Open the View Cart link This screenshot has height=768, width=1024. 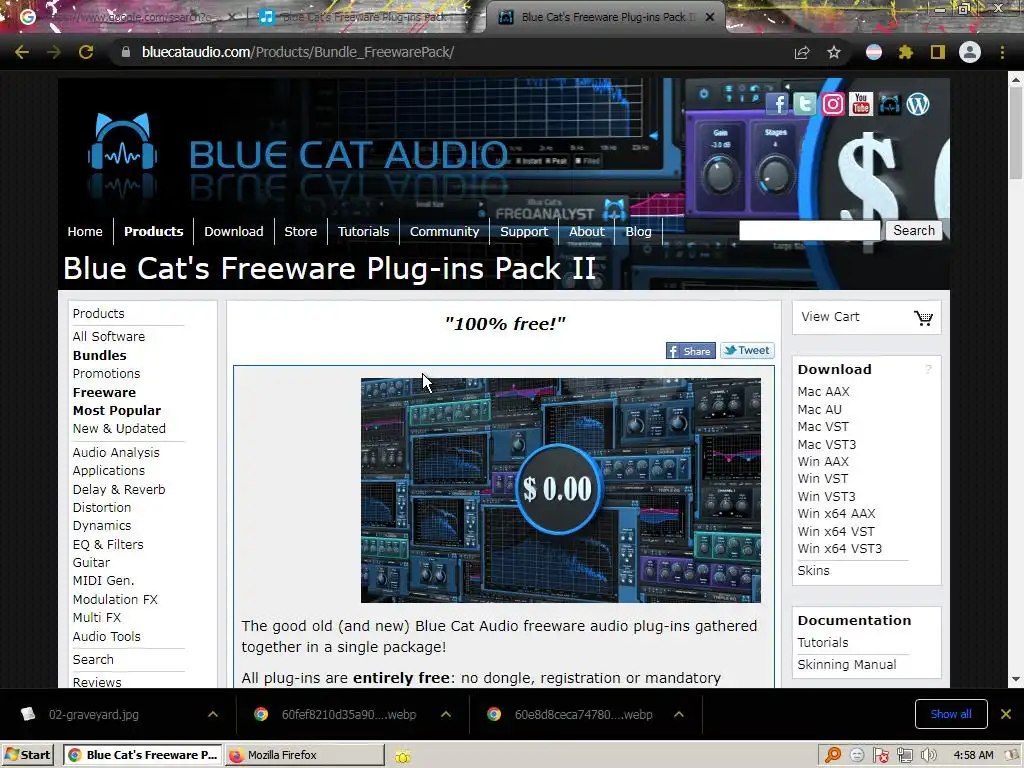tap(830, 317)
